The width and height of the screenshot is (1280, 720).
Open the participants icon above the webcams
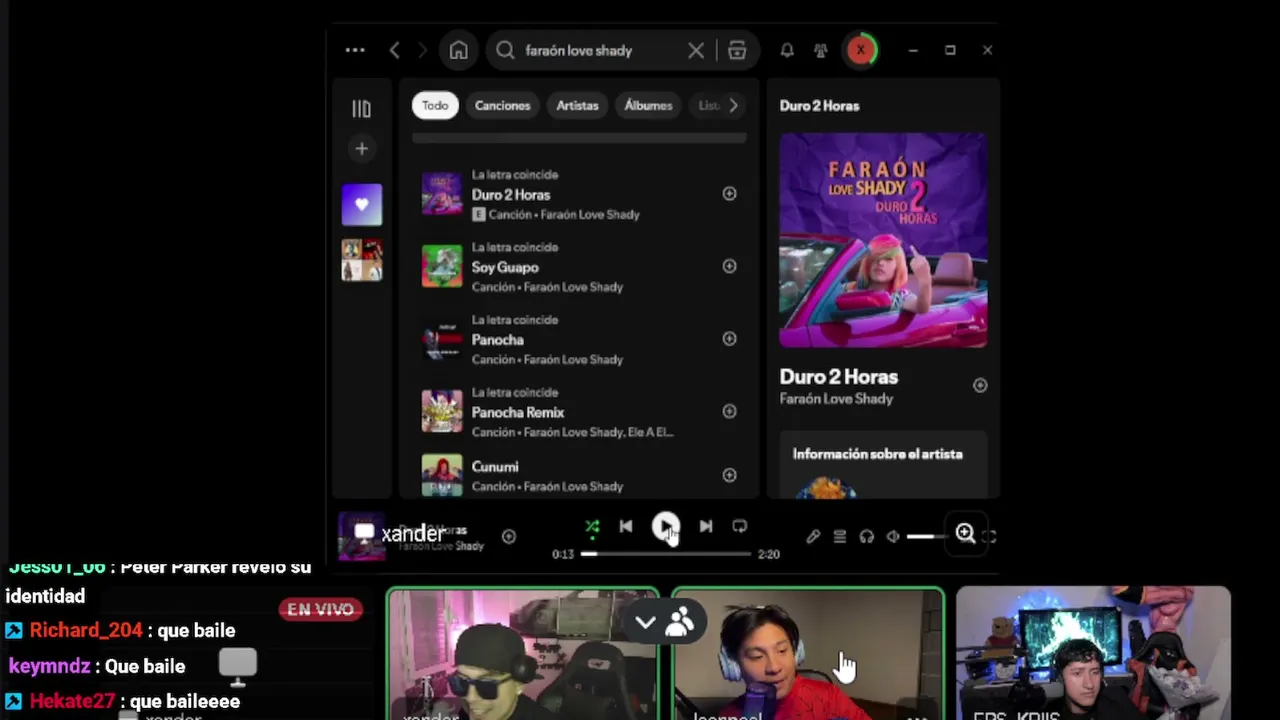click(680, 623)
